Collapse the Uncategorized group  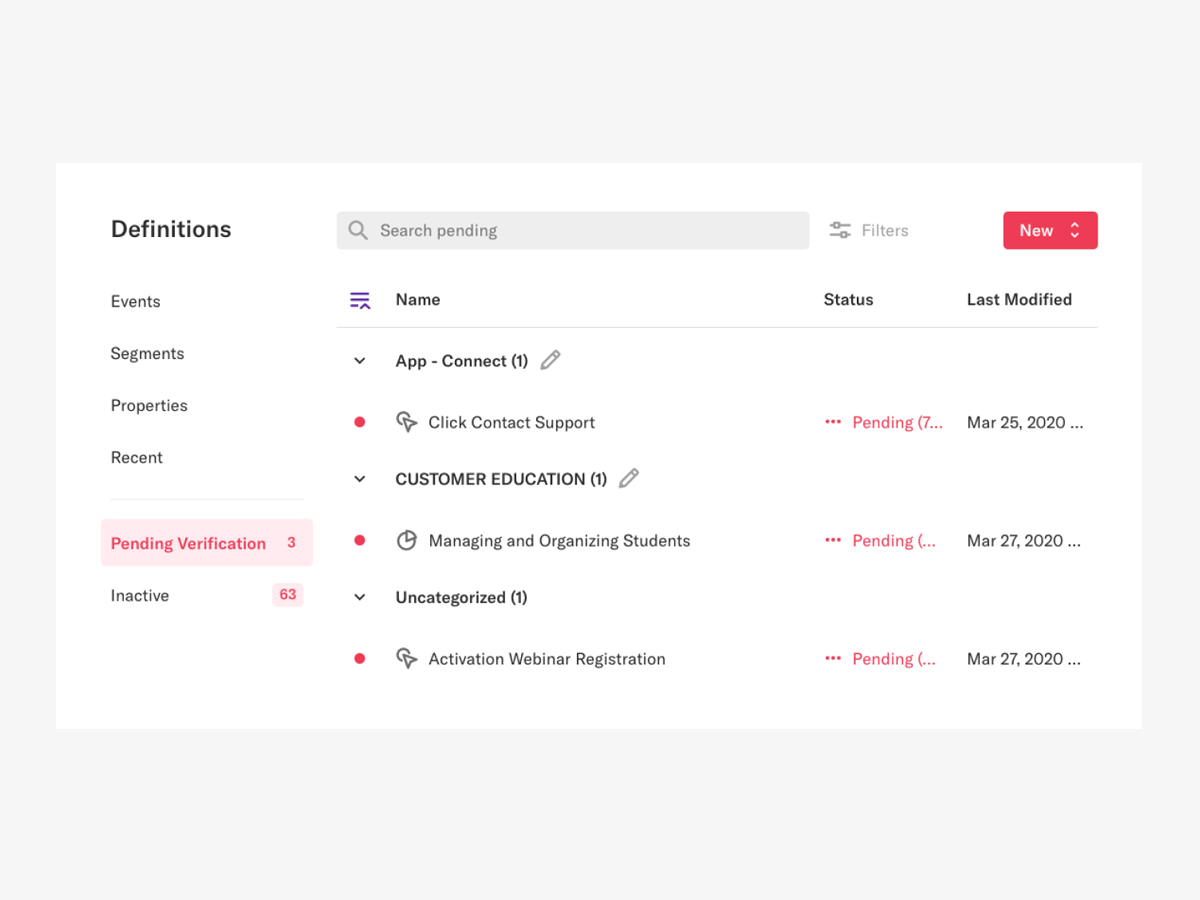359,597
